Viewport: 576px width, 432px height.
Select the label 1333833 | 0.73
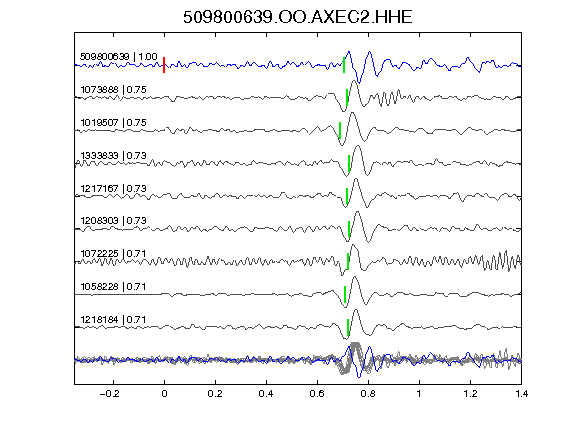click(x=114, y=155)
